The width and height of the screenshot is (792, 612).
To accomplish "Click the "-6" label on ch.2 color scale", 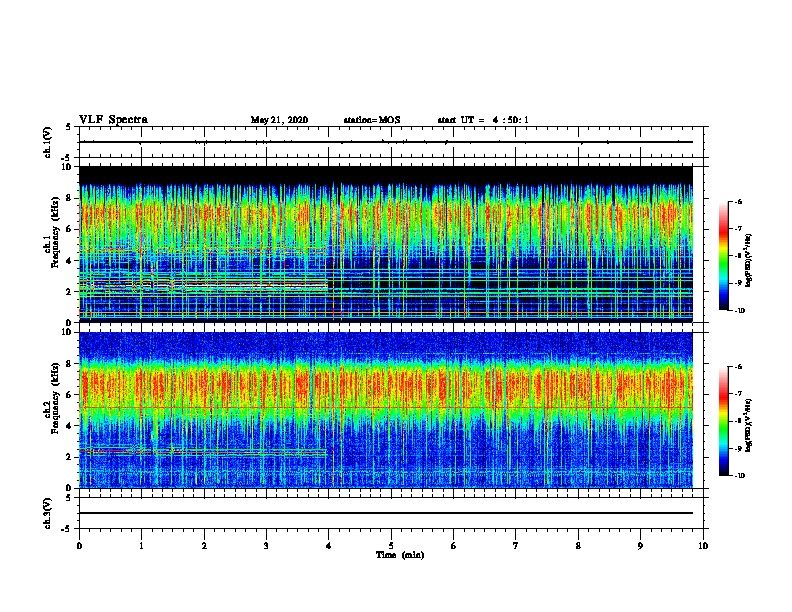I will [x=738, y=367].
